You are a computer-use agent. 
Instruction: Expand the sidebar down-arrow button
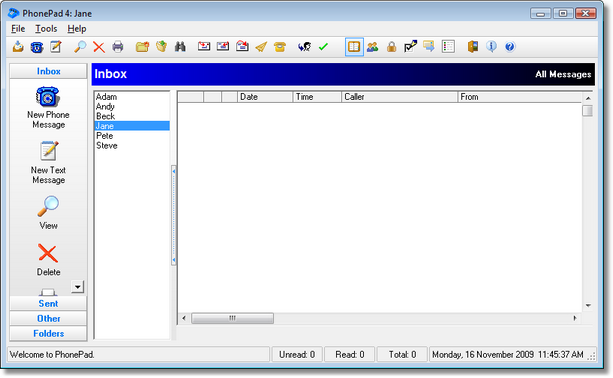(x=78, y=287)
